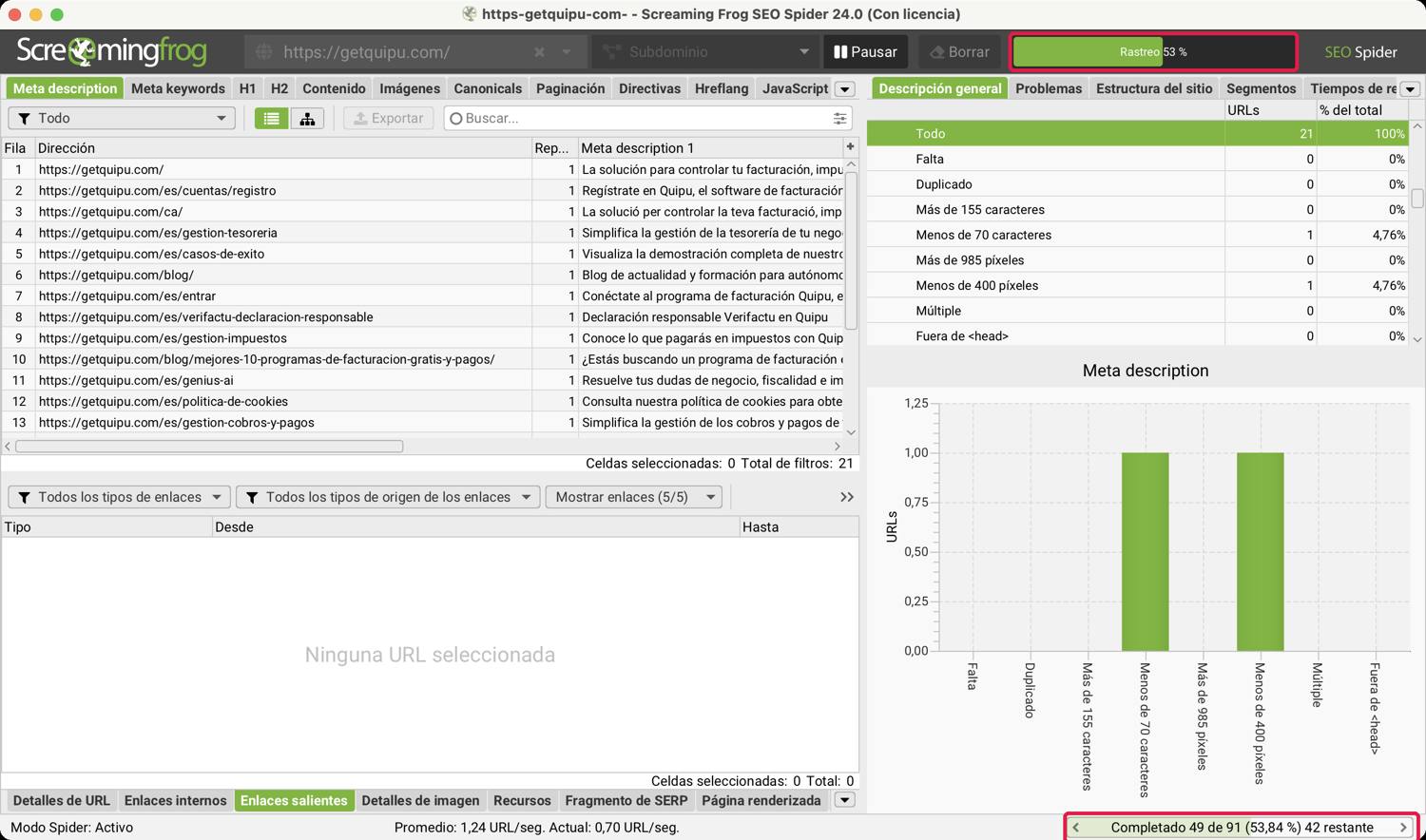Click horizontal scrollbar of URL table
Image resolution: width=1426 pixels, height=840 pixels.
coord(209,446)
